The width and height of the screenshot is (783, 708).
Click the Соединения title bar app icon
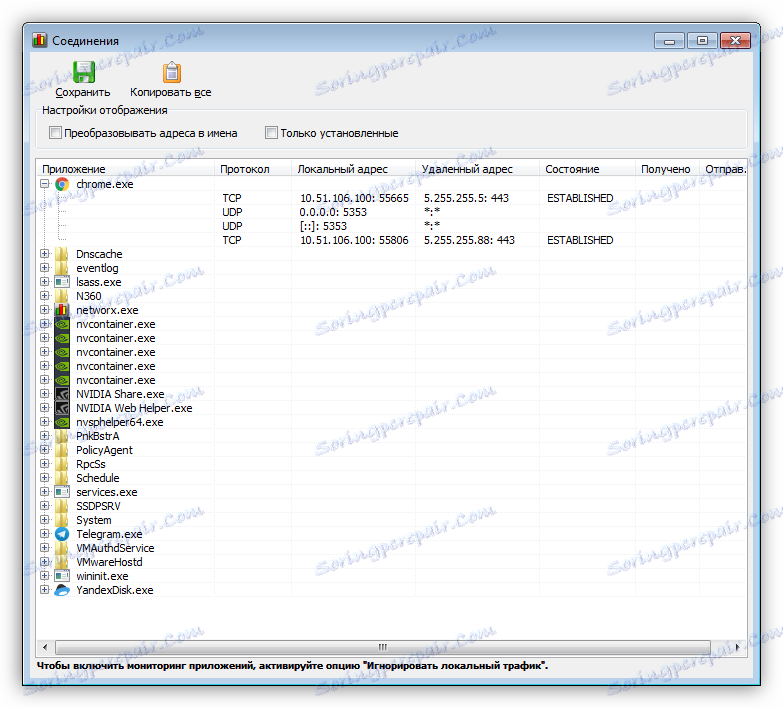pyautogui.click(x=39, y=40)
